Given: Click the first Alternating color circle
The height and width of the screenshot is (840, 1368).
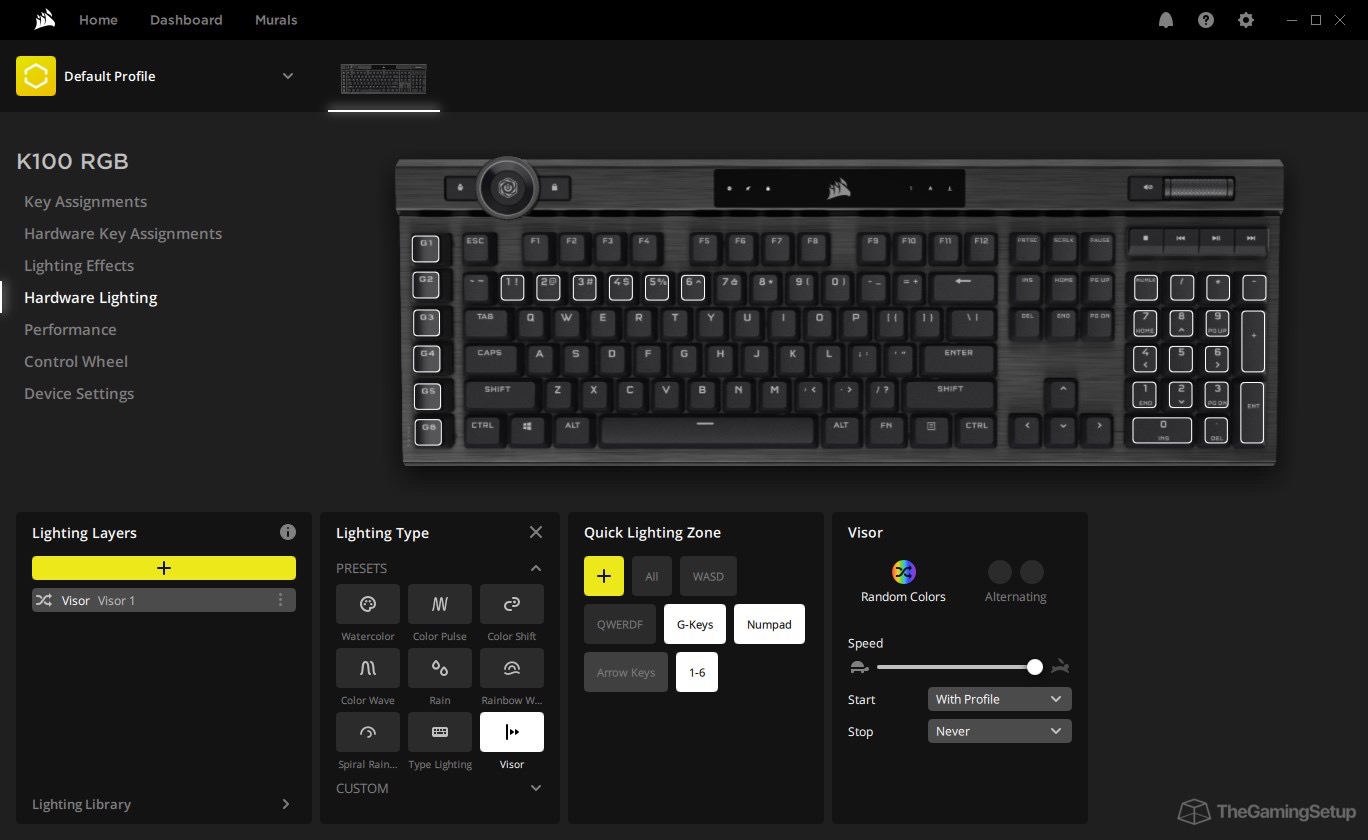Looking at the screenshot, I should tap(1000, 572).
